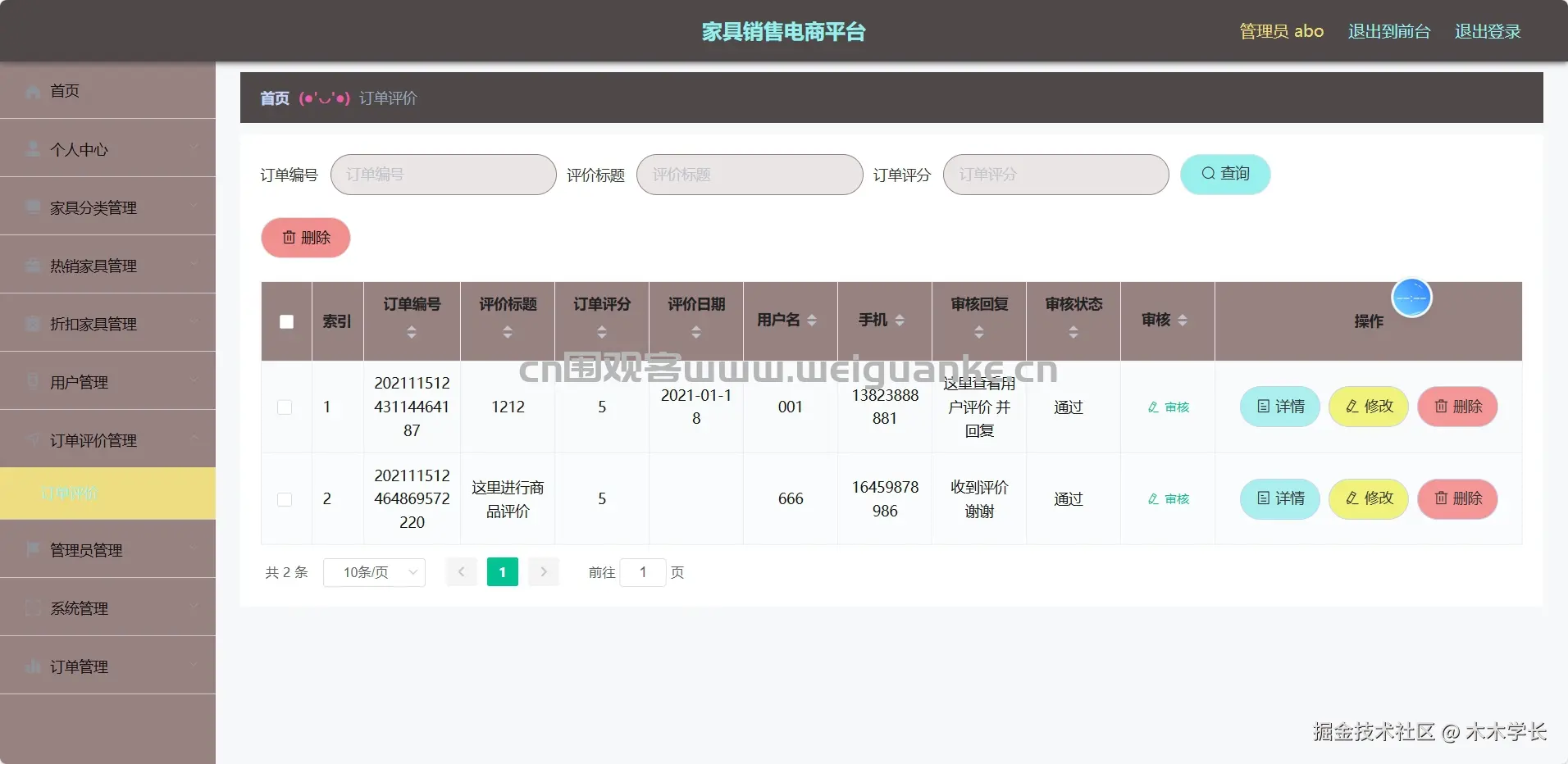
Task: Open the 10条/页 page size dropdown
Action: pos(374,572)
